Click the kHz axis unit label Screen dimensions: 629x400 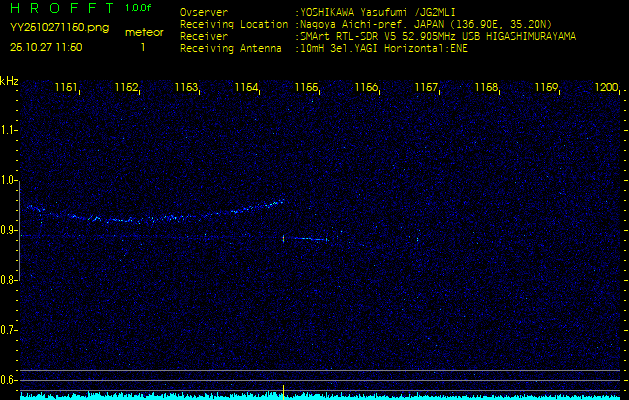pyautogui.click(x=9, y=81)
